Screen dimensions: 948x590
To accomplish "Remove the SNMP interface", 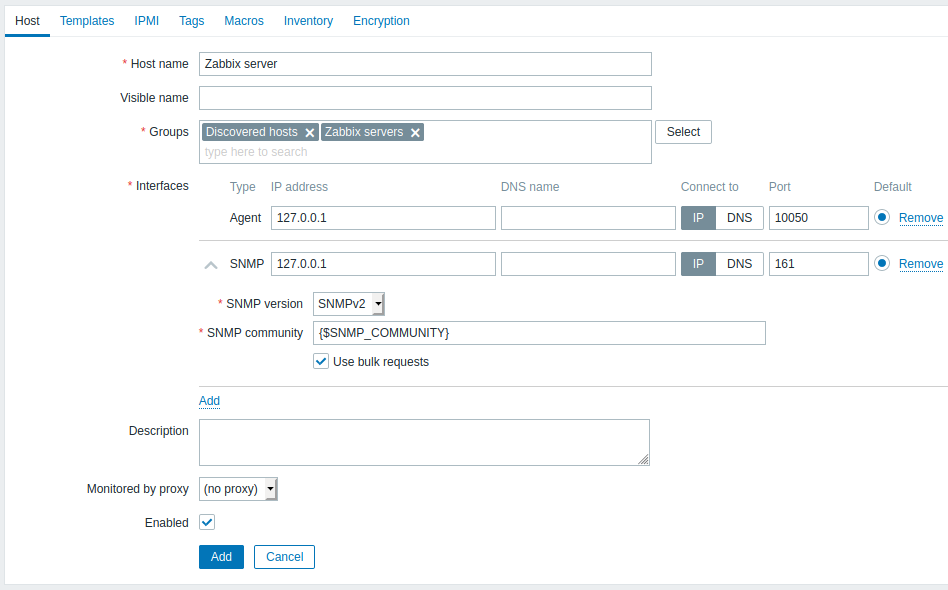I will click(x=921, y=264).
